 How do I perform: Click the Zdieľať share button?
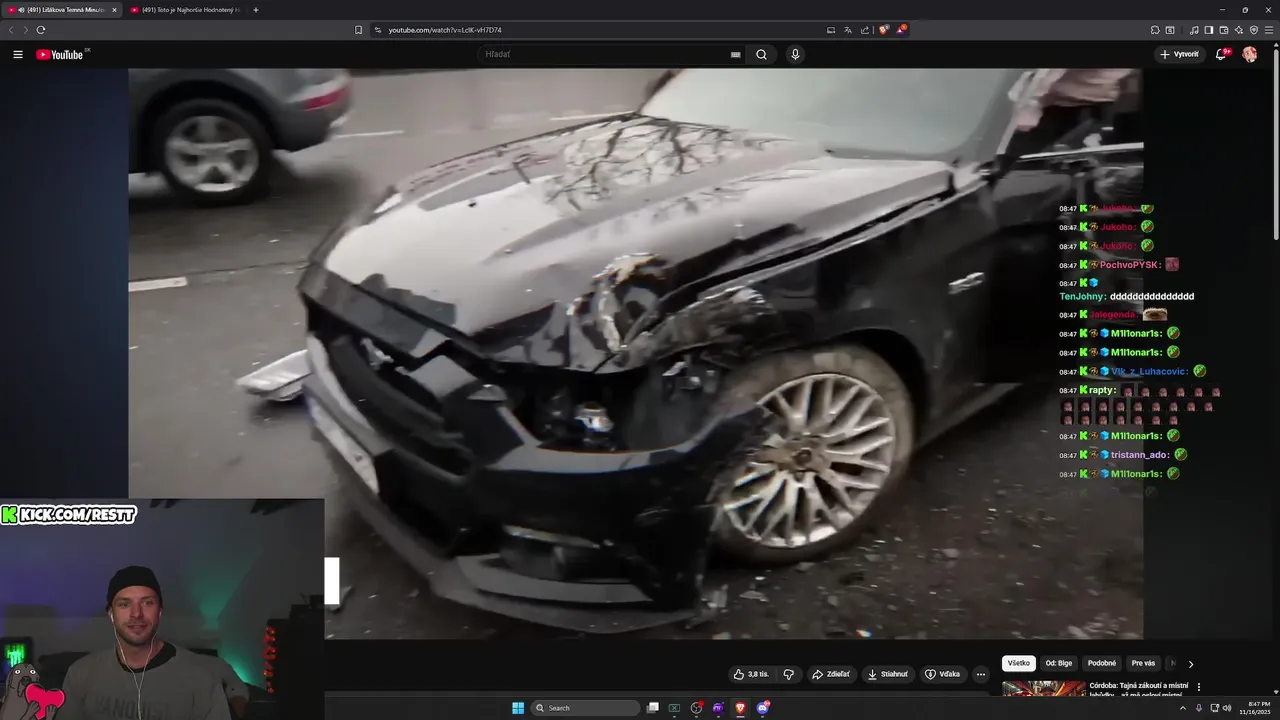830,674
